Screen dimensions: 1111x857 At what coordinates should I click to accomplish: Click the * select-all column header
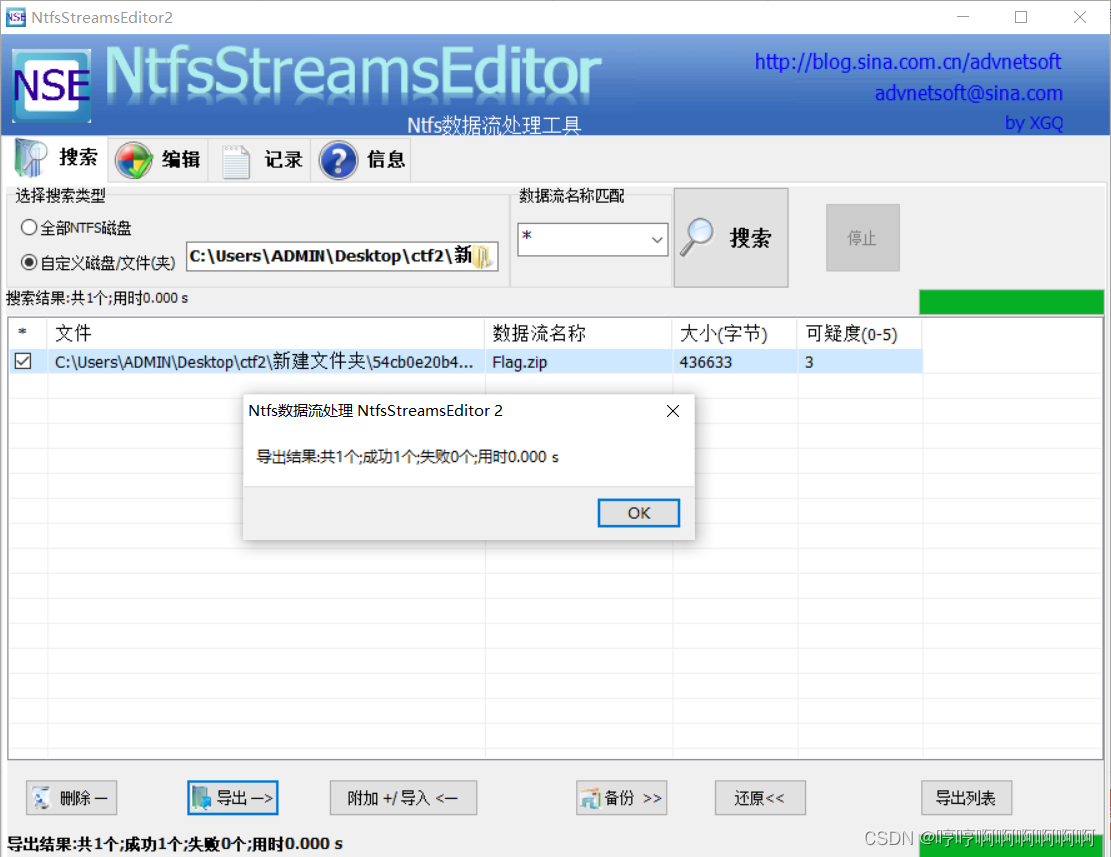click(x=28, y=333)
